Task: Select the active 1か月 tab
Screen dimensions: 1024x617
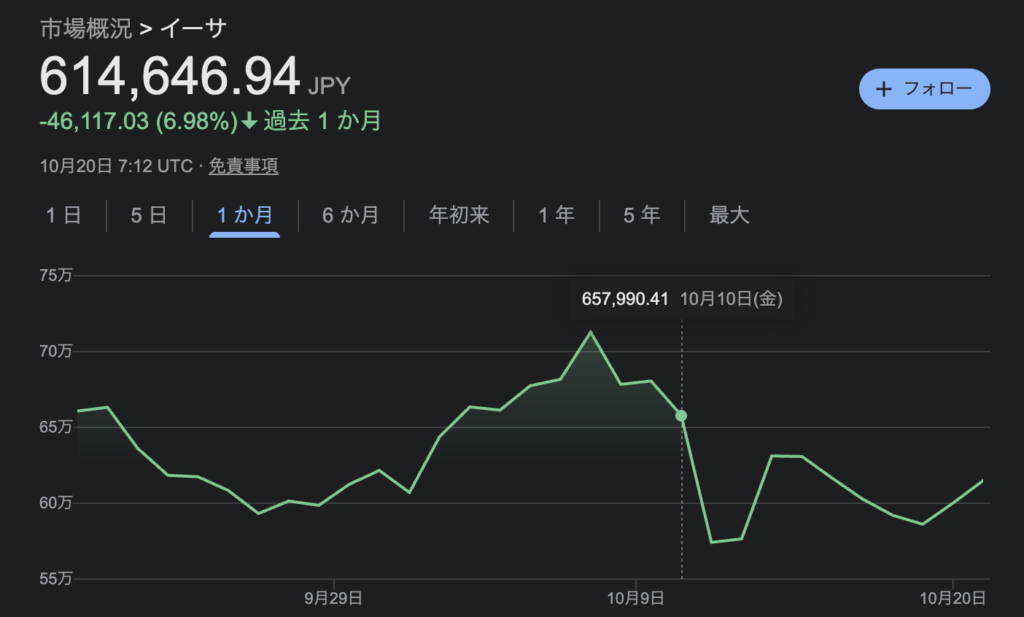Action: pyautogui.click(x=245, y=215)
